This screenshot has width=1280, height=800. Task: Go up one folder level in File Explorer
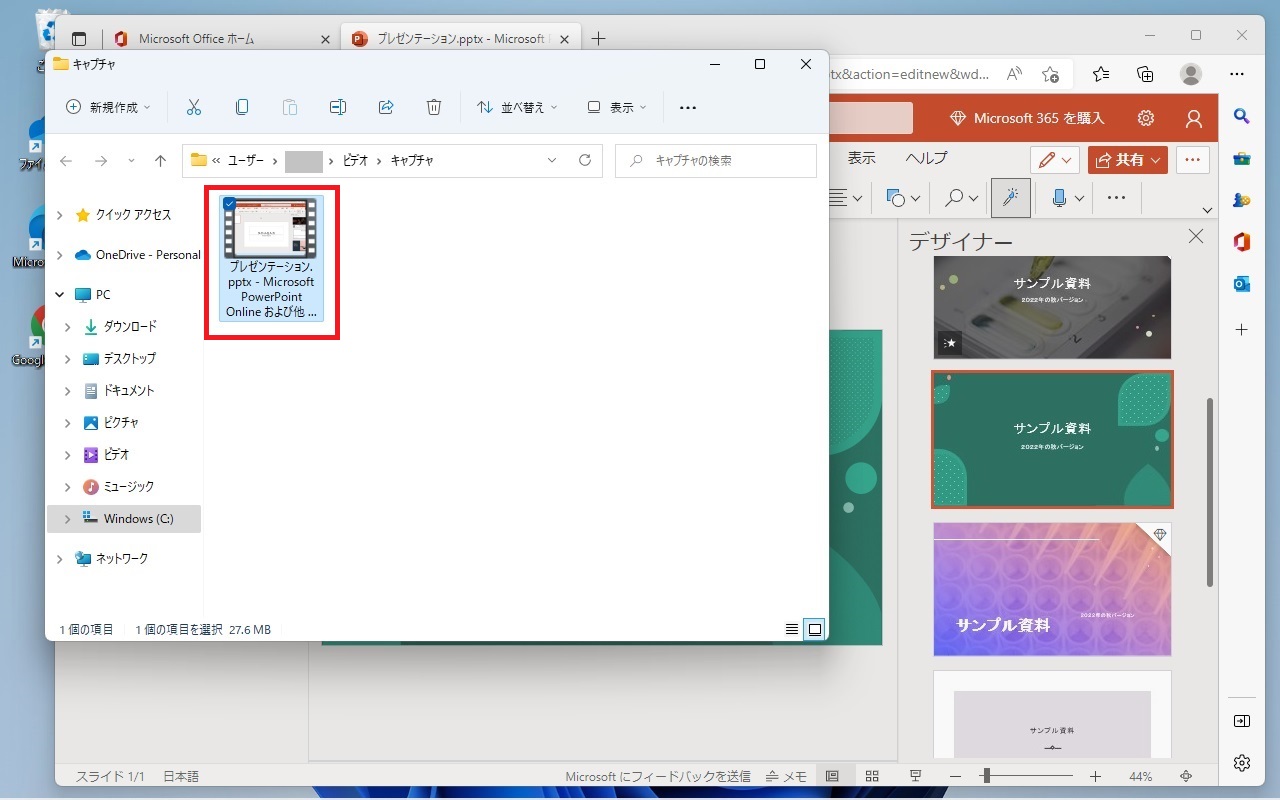click(x=160, y=160)
